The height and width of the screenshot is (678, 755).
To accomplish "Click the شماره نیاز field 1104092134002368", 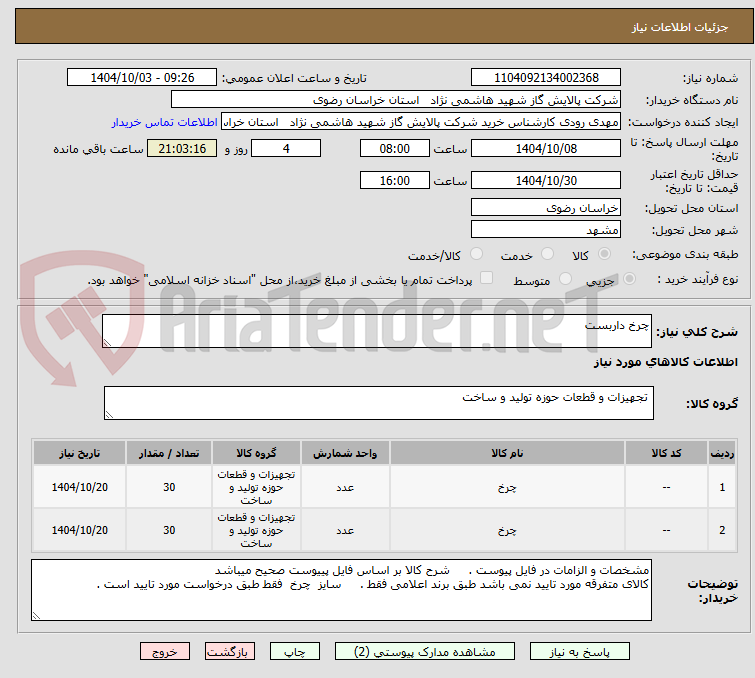I will pos(546,78).
